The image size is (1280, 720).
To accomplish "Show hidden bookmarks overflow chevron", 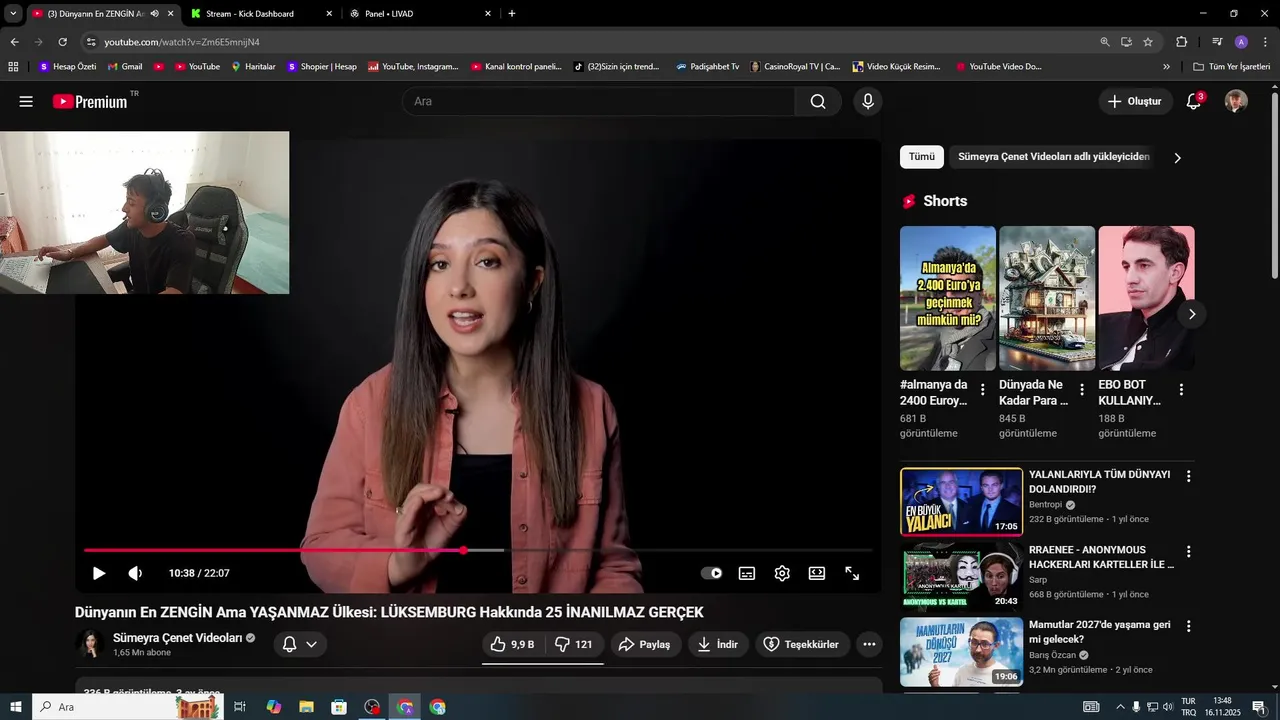I will pyautogui.click(x=1166, y=67).
